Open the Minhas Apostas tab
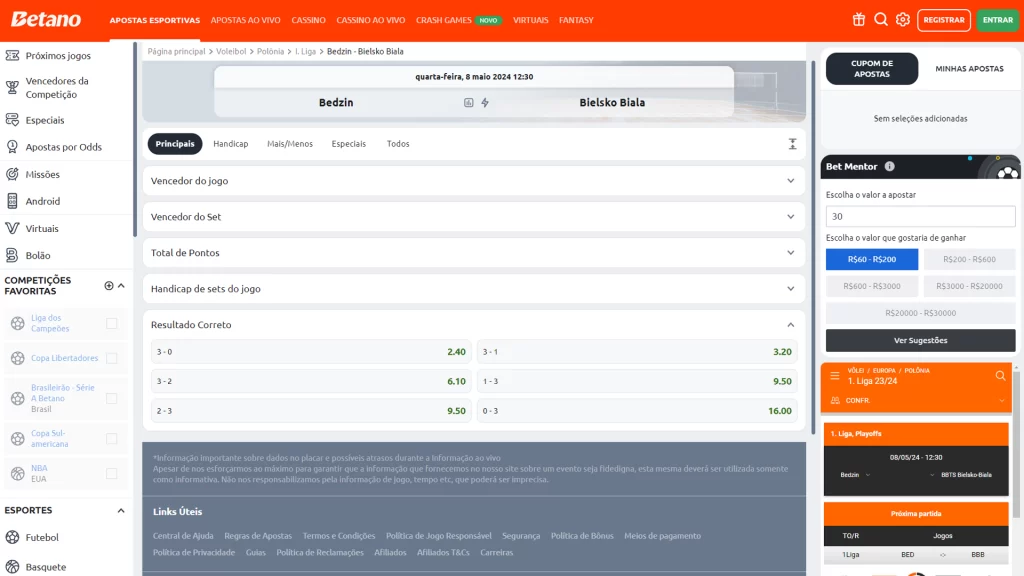The height and width of the screenshot is (576, 1024). point(969,69)
